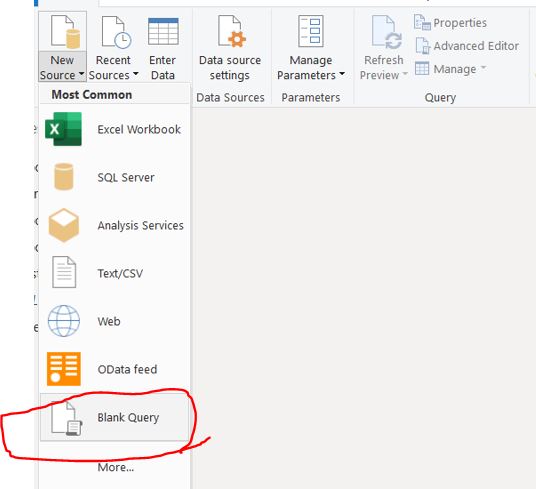Expand the Recent Sources dropdown arrow
Viewport: 536px width, 489px height.
click(135, 74)
